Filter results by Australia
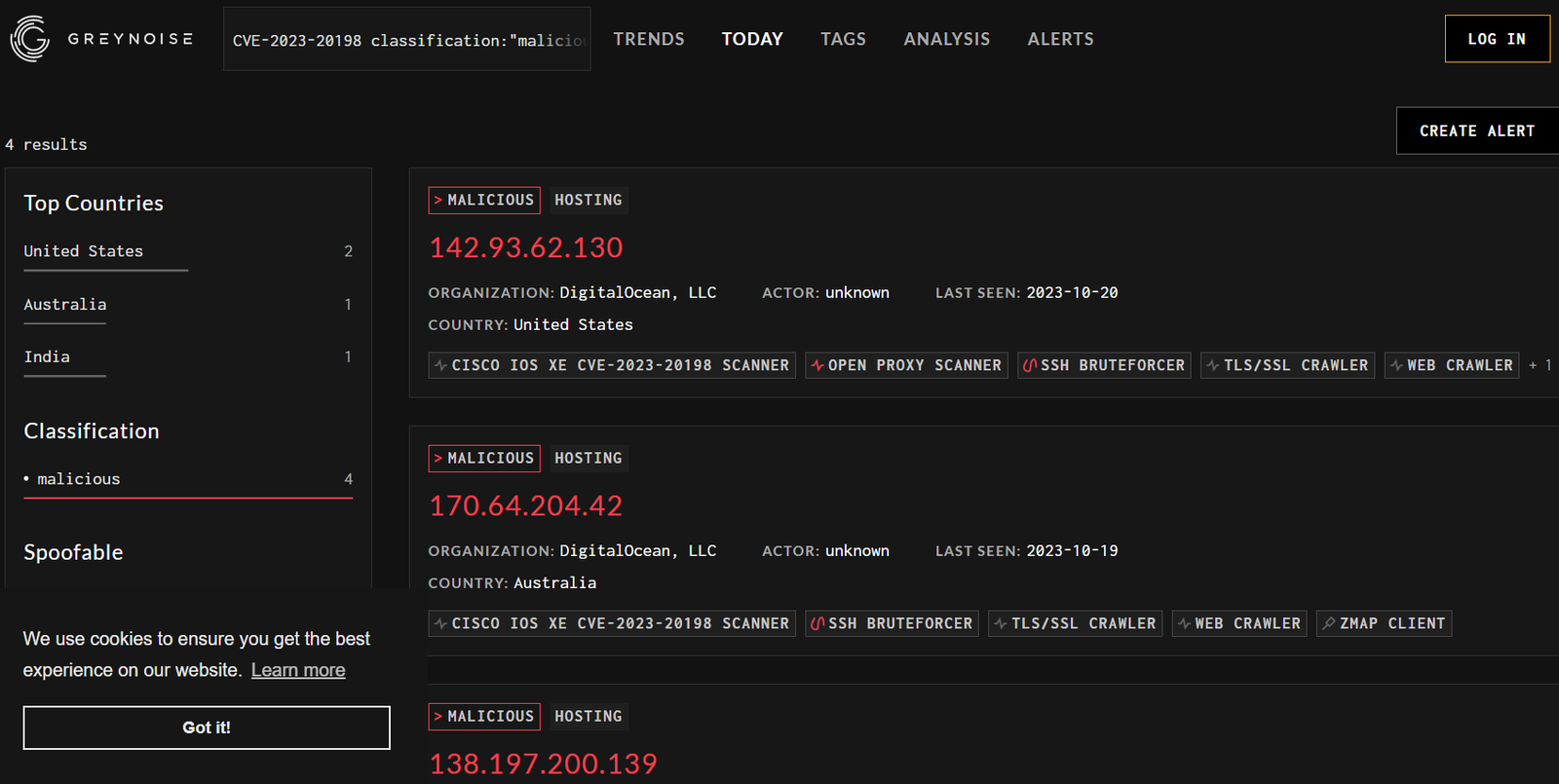The height and width of the screenshot is (784, 1559). [x=65, y=305]
